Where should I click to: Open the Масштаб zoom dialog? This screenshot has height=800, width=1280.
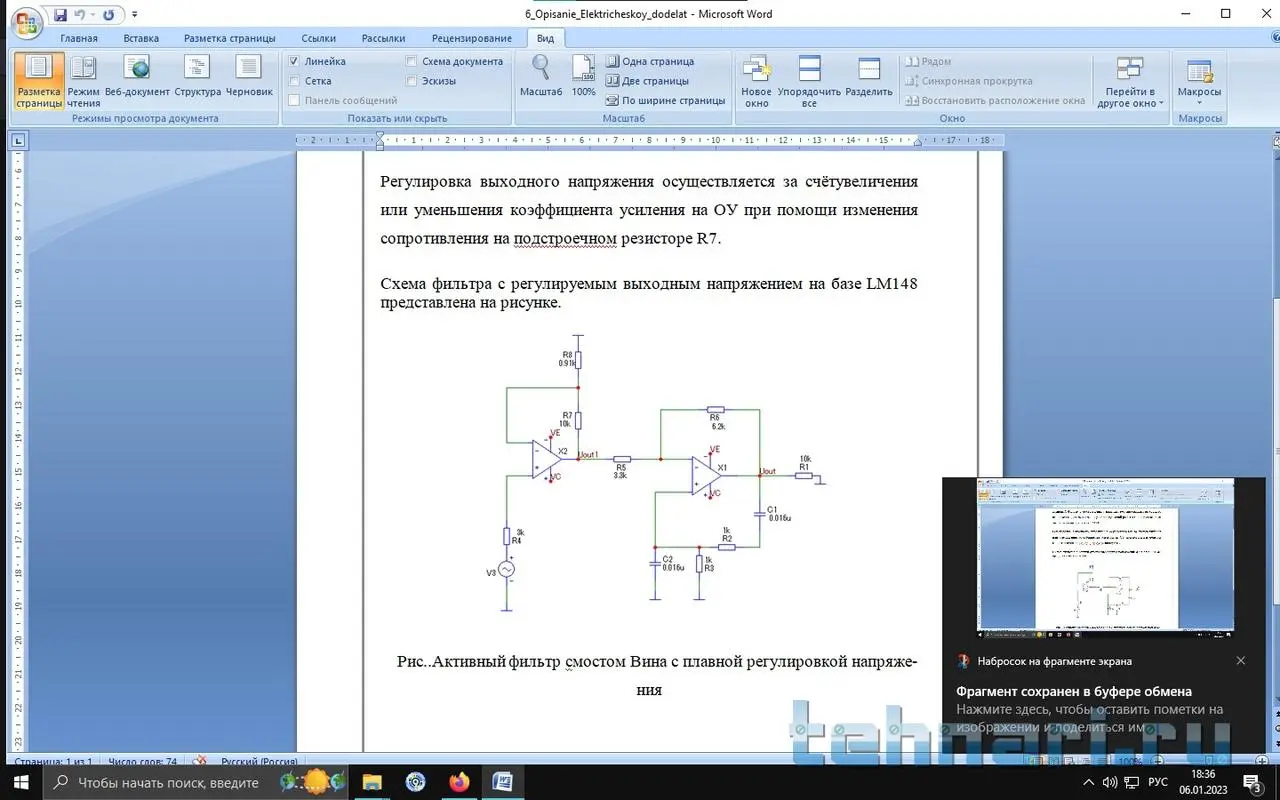pos(541,80)
